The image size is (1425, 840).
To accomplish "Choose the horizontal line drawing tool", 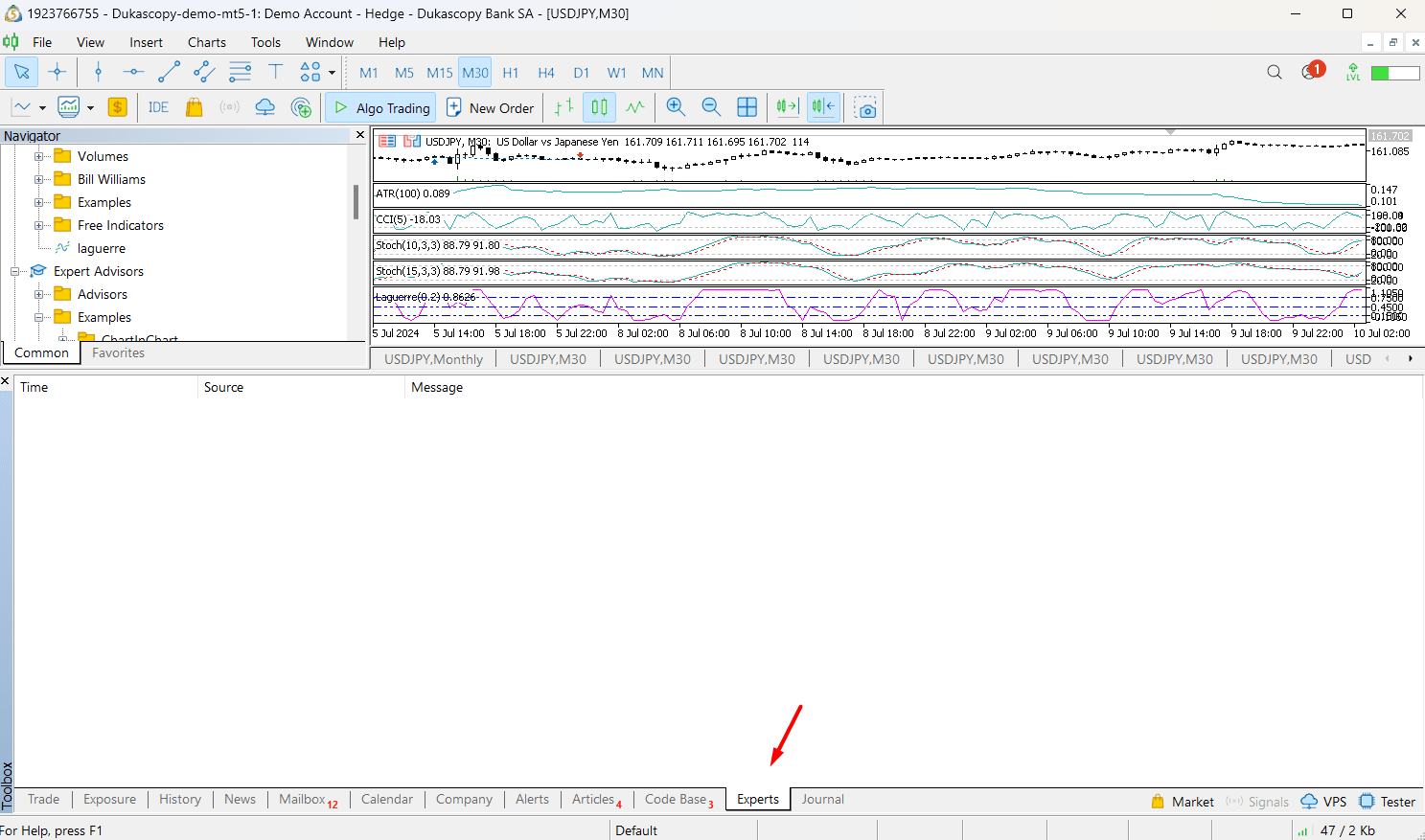I will 133,72.
